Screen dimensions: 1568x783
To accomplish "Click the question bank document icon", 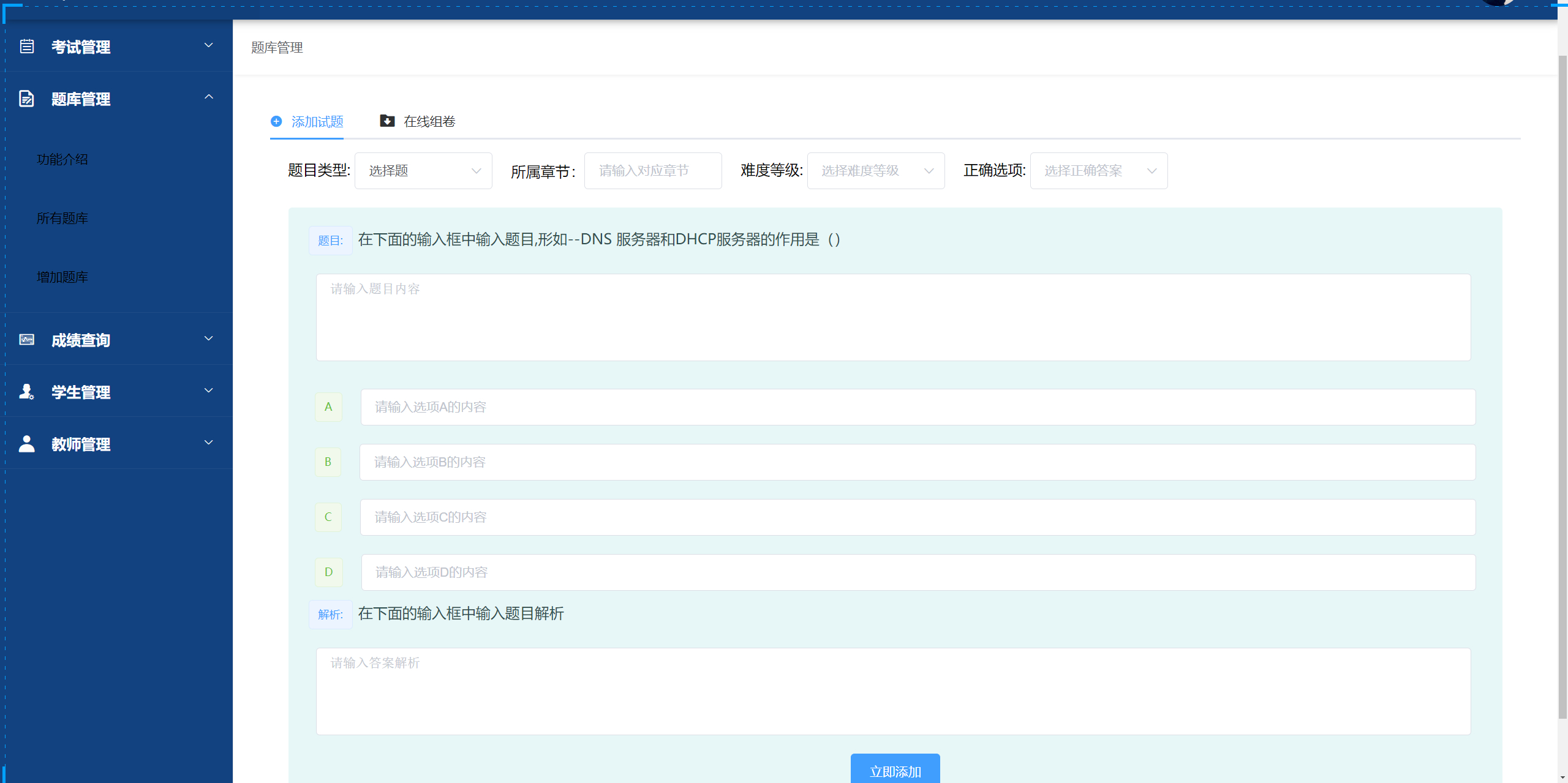I will pos(27,99).
